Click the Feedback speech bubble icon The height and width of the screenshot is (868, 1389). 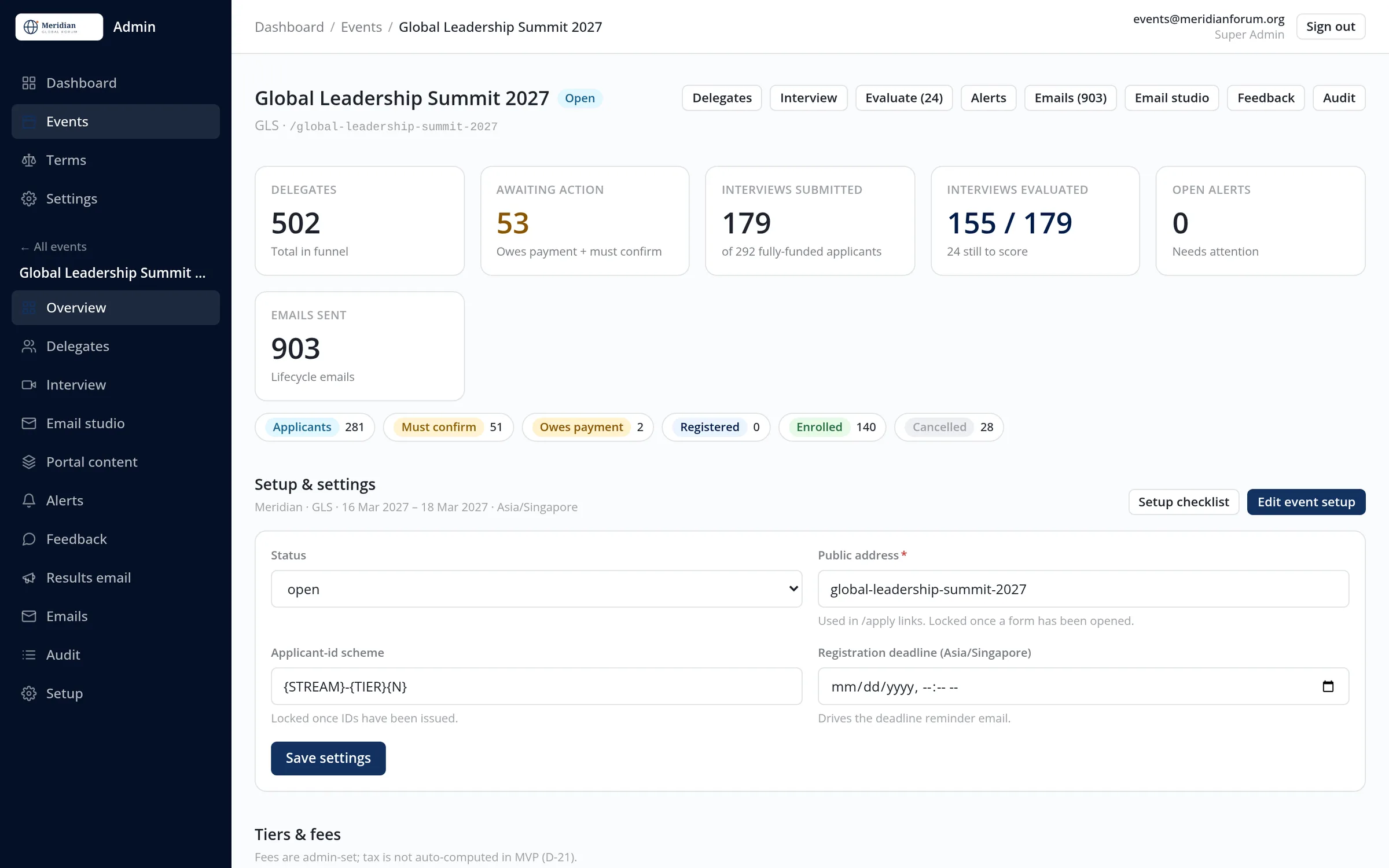pyautogui.click(x=29, y=539)
